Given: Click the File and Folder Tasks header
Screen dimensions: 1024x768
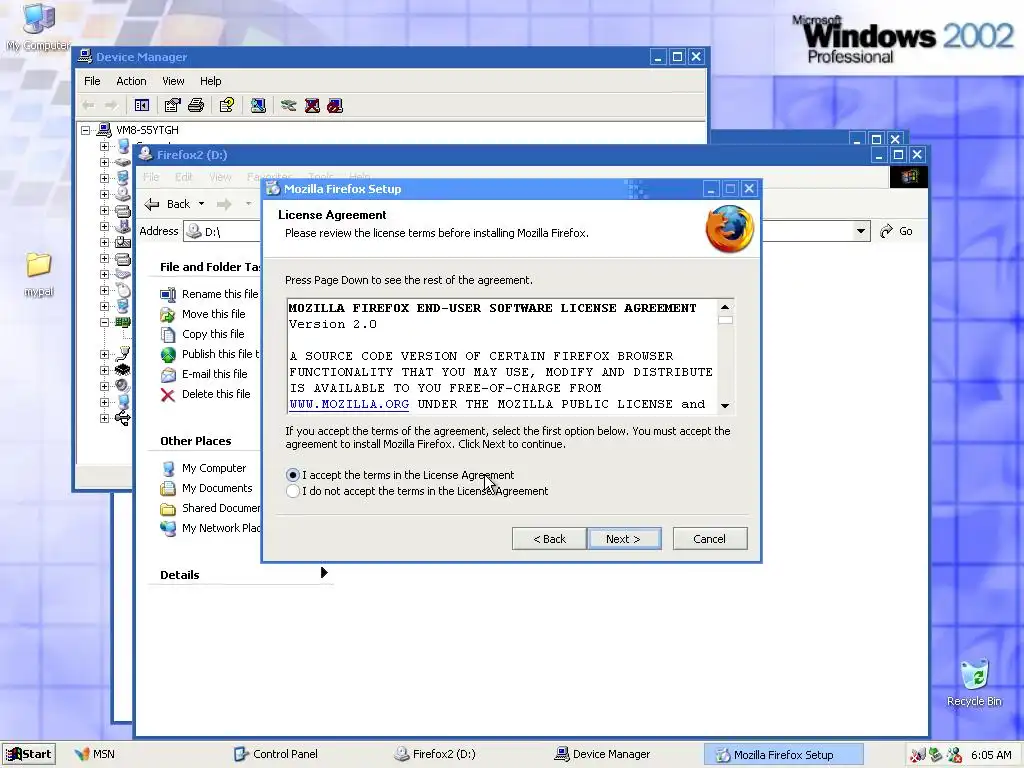Looking at the screenshot, I should pyautogui.click(x=210, y=267).
